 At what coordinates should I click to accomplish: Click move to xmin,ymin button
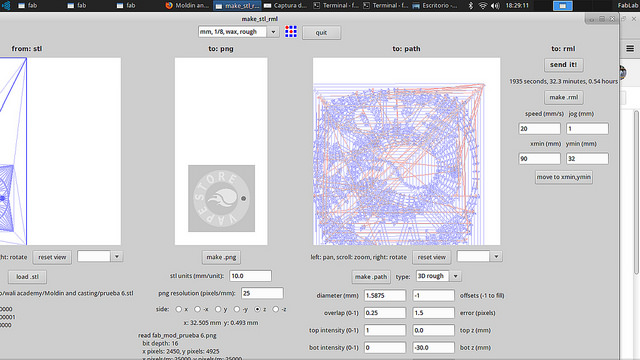(563, 177)
